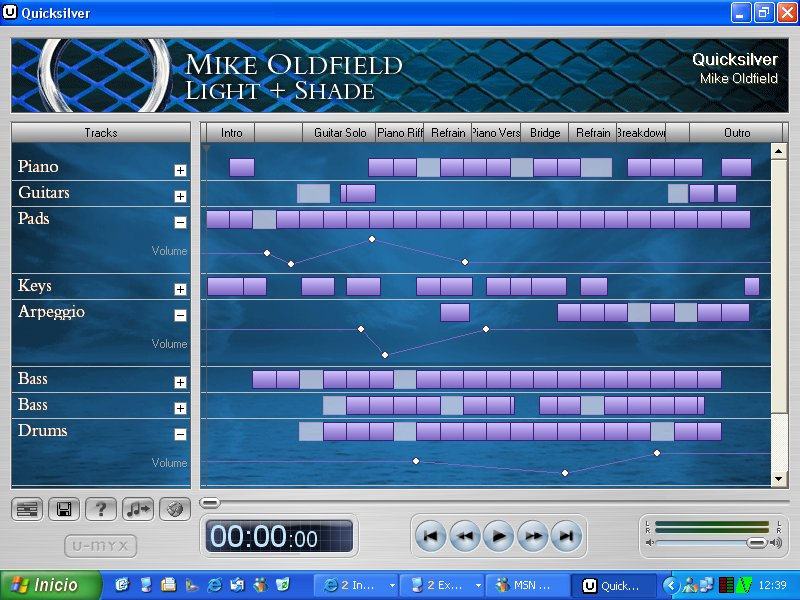The width and height of the screenshot is (800, 600).
Task: Click the U-MYX logo button
Action: click(x=101, y=546)
